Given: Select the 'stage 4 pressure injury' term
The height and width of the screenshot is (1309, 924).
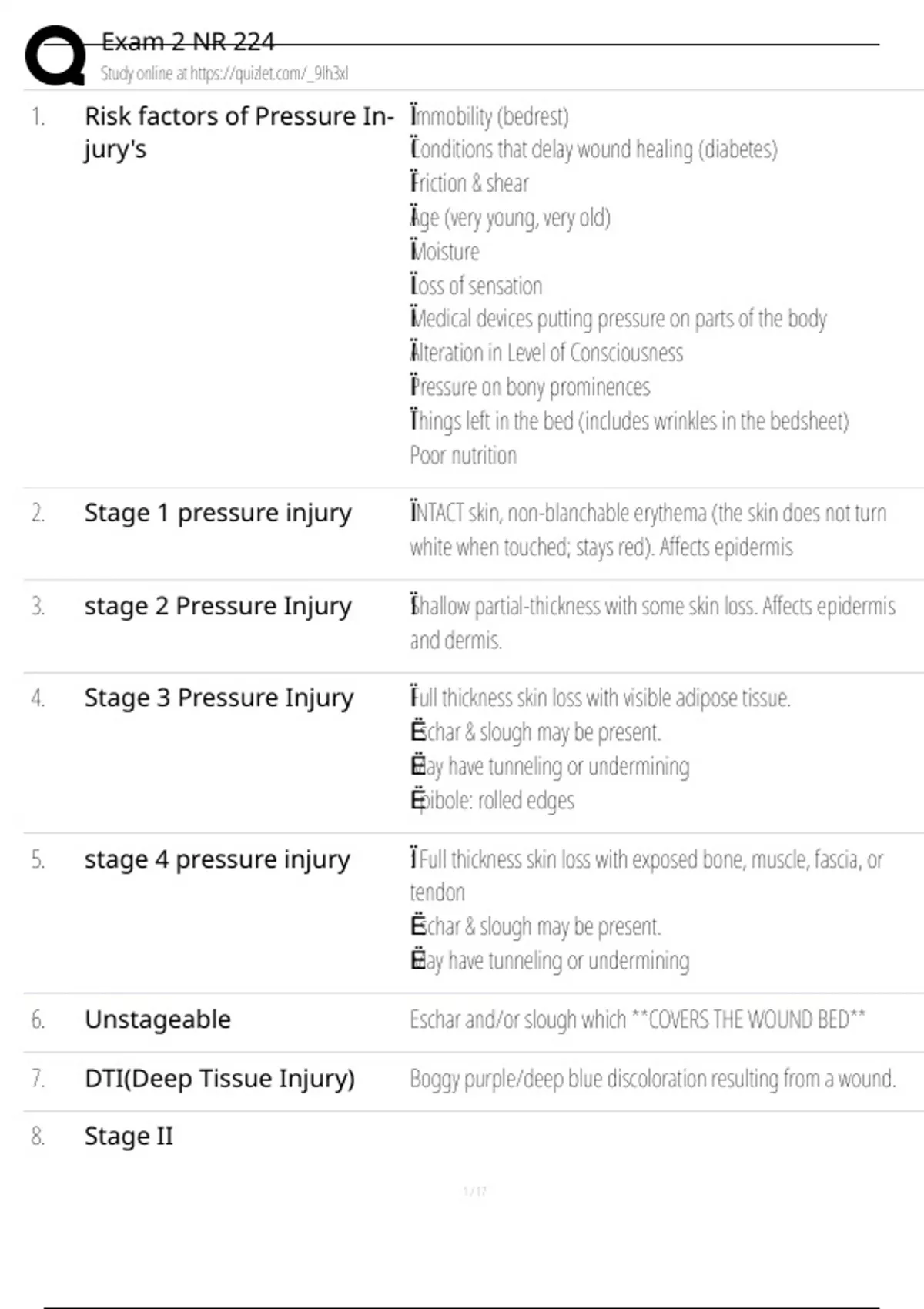Looking at the screenshot, I should point(217,859).
